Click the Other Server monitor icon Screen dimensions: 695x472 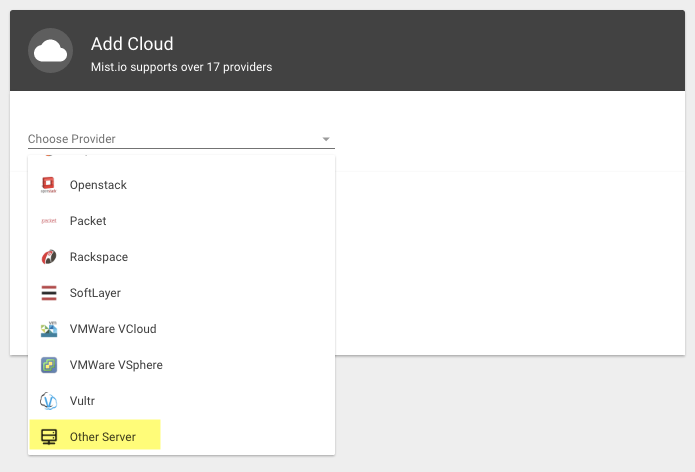pos(49,437)
